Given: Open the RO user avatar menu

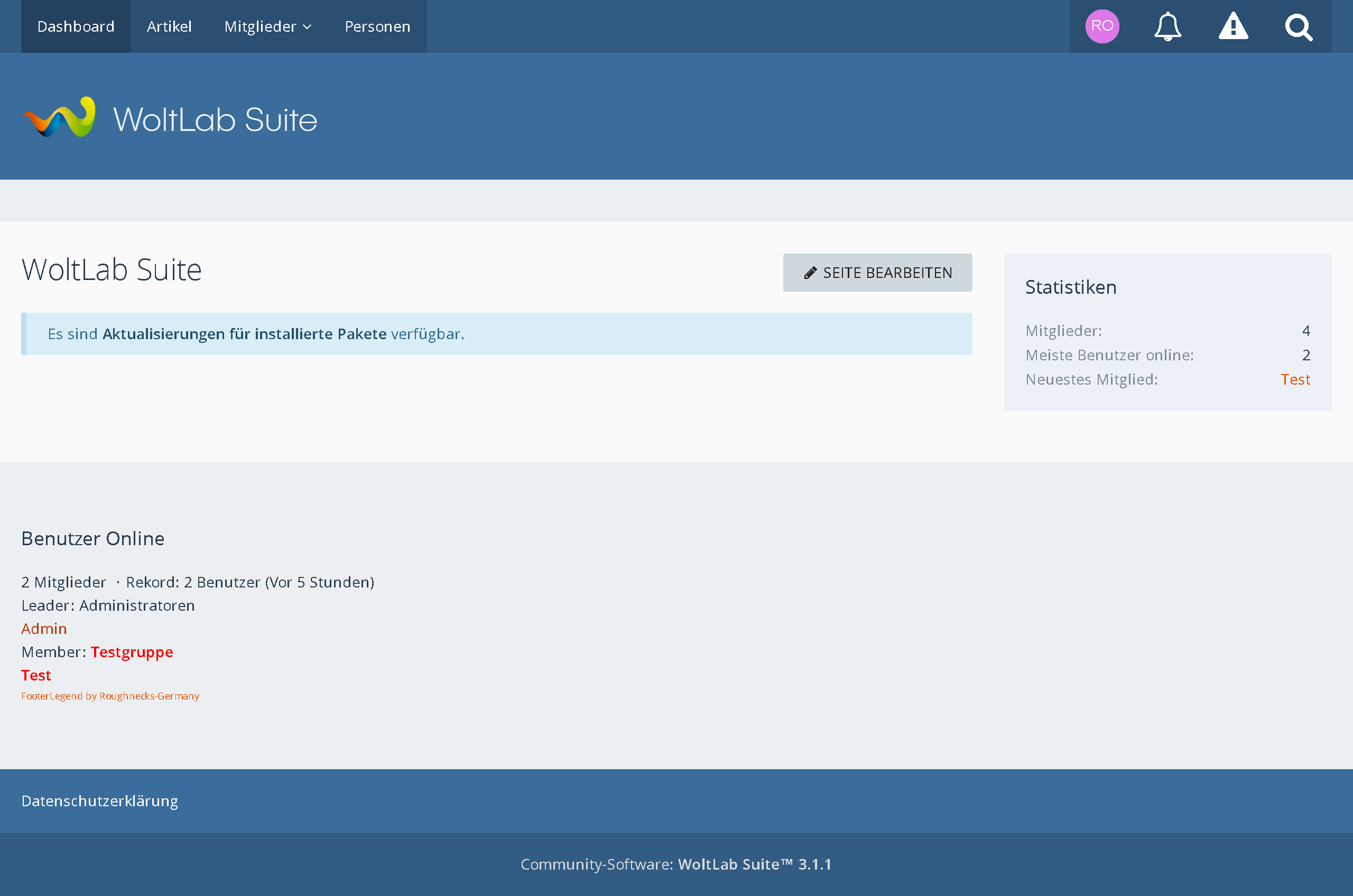Looking at the screenshot, I should [x=1101, y=26].
